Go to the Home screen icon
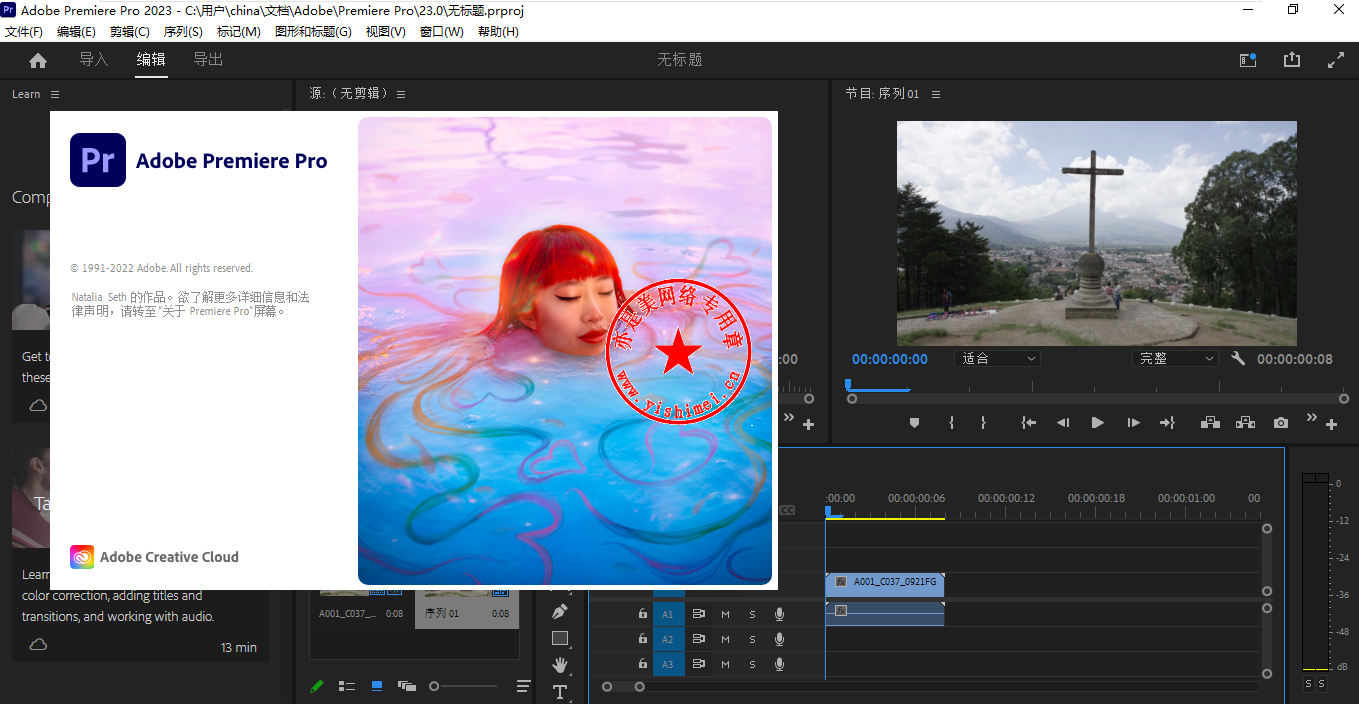1359x704 pixels. pos(38,60)
